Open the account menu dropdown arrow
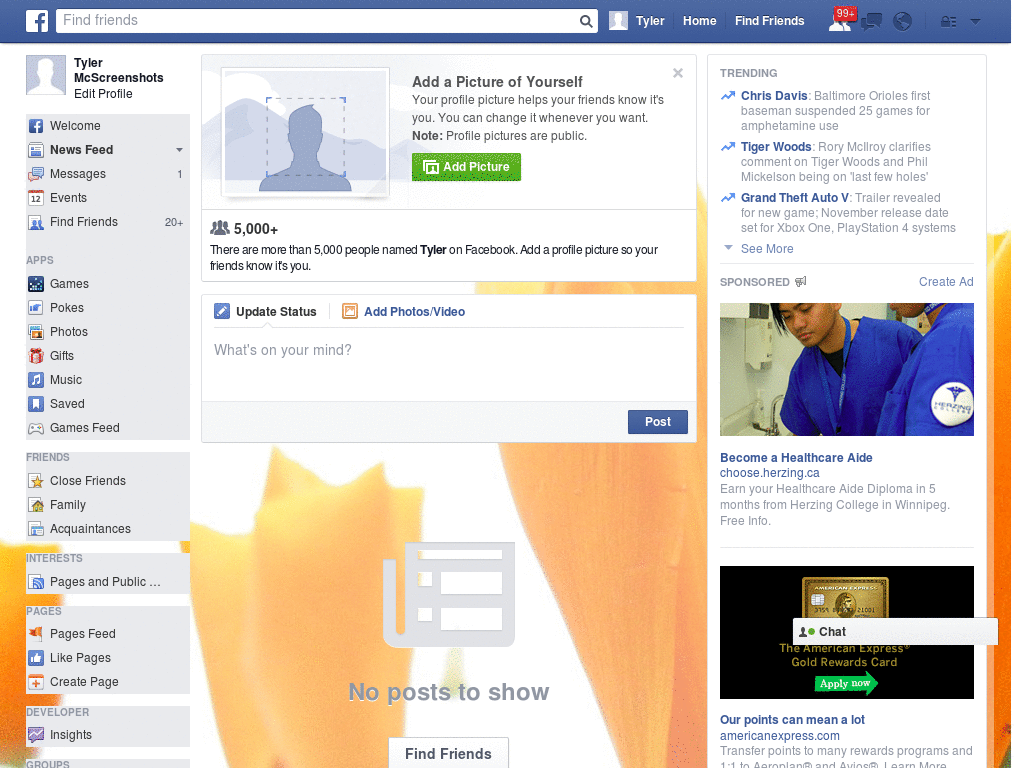 pyautogui.click(x=975, y=22)
